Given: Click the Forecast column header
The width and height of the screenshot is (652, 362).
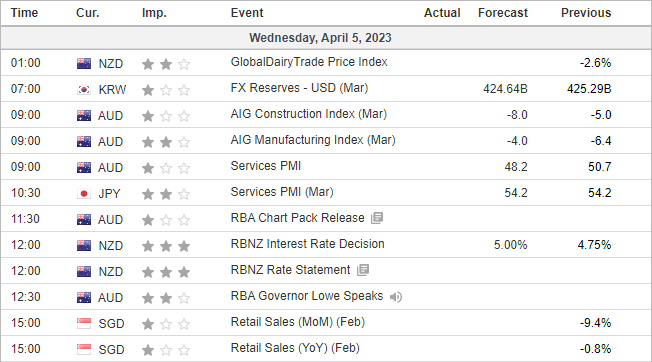Looking at the screenshot, I should (x=503, y=13).
